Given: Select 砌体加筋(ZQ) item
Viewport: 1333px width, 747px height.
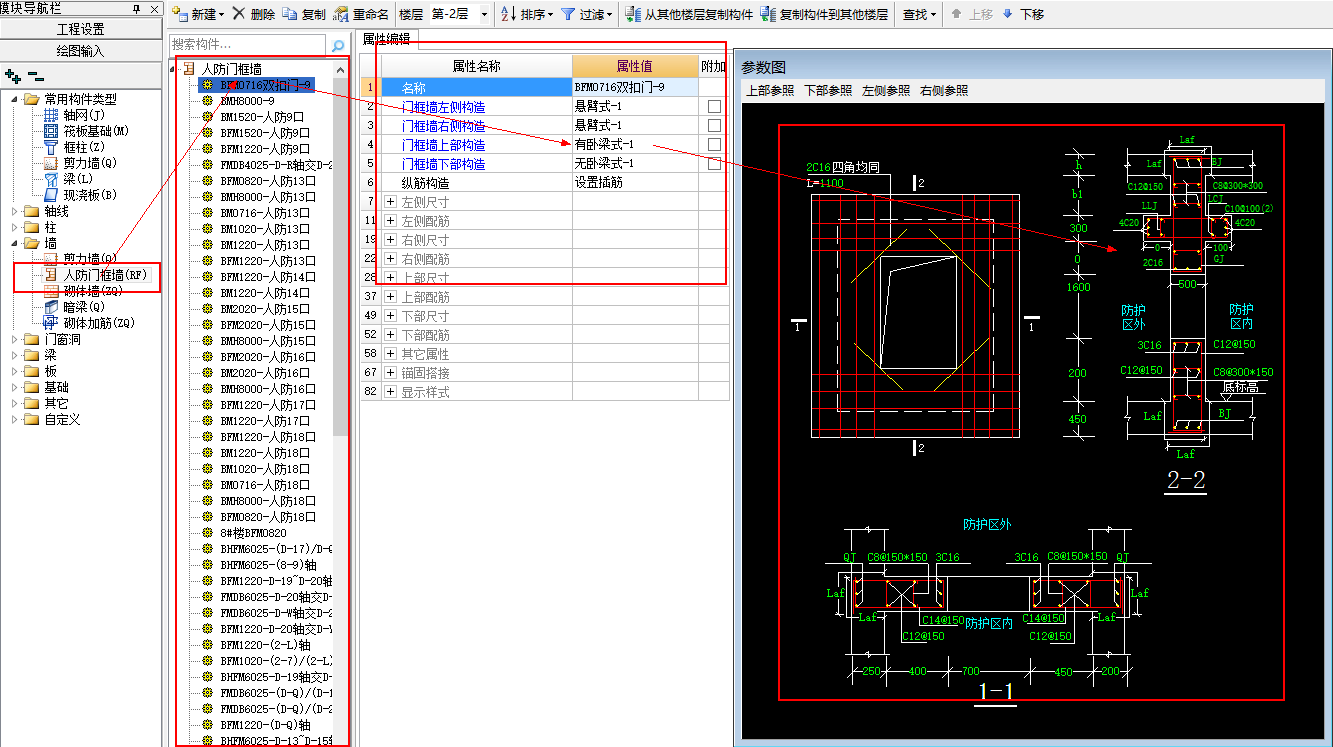Looking at the screenshot, I should click(89, 323).
